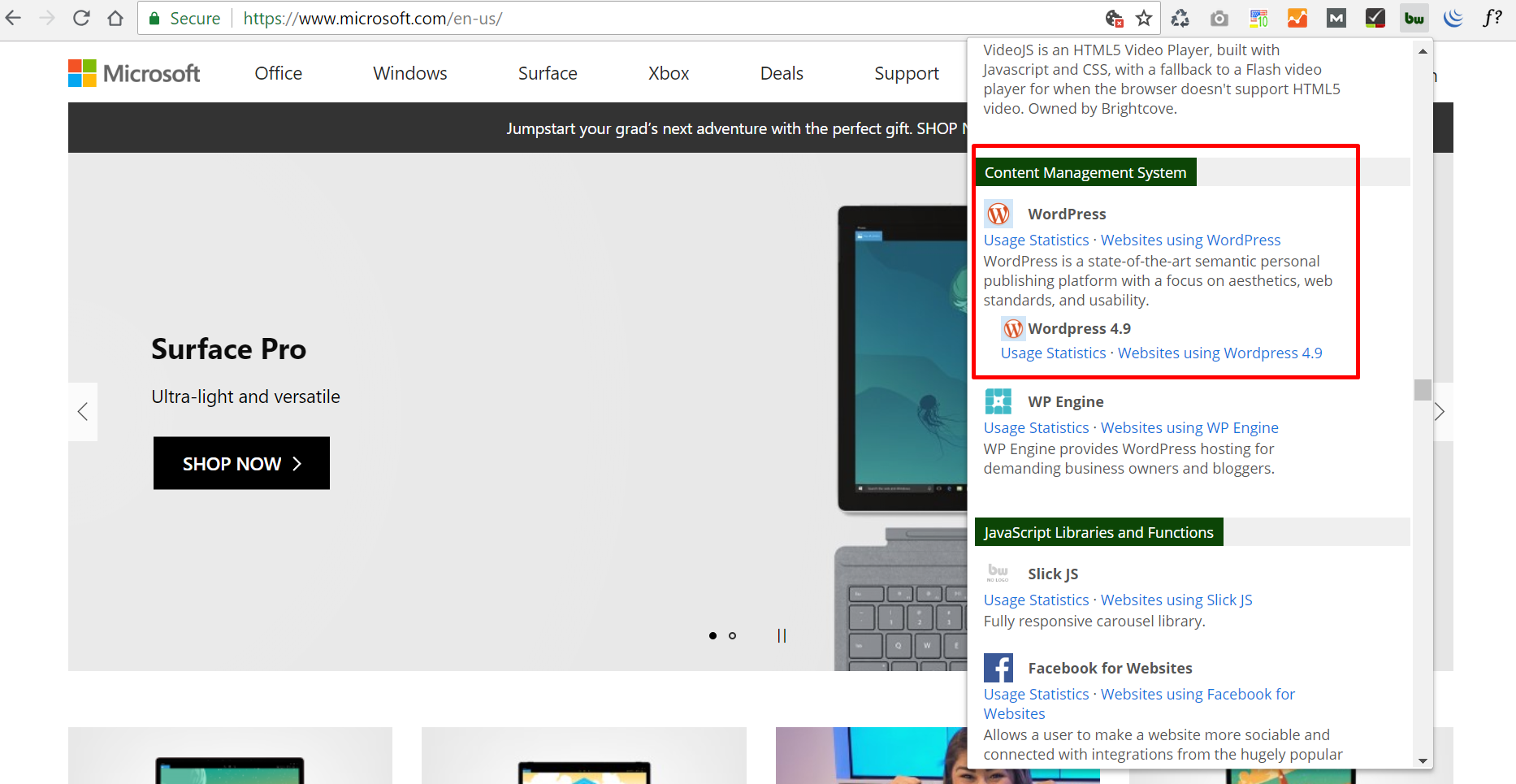Click the blue crescent extension icon

tap(1453, 18)
